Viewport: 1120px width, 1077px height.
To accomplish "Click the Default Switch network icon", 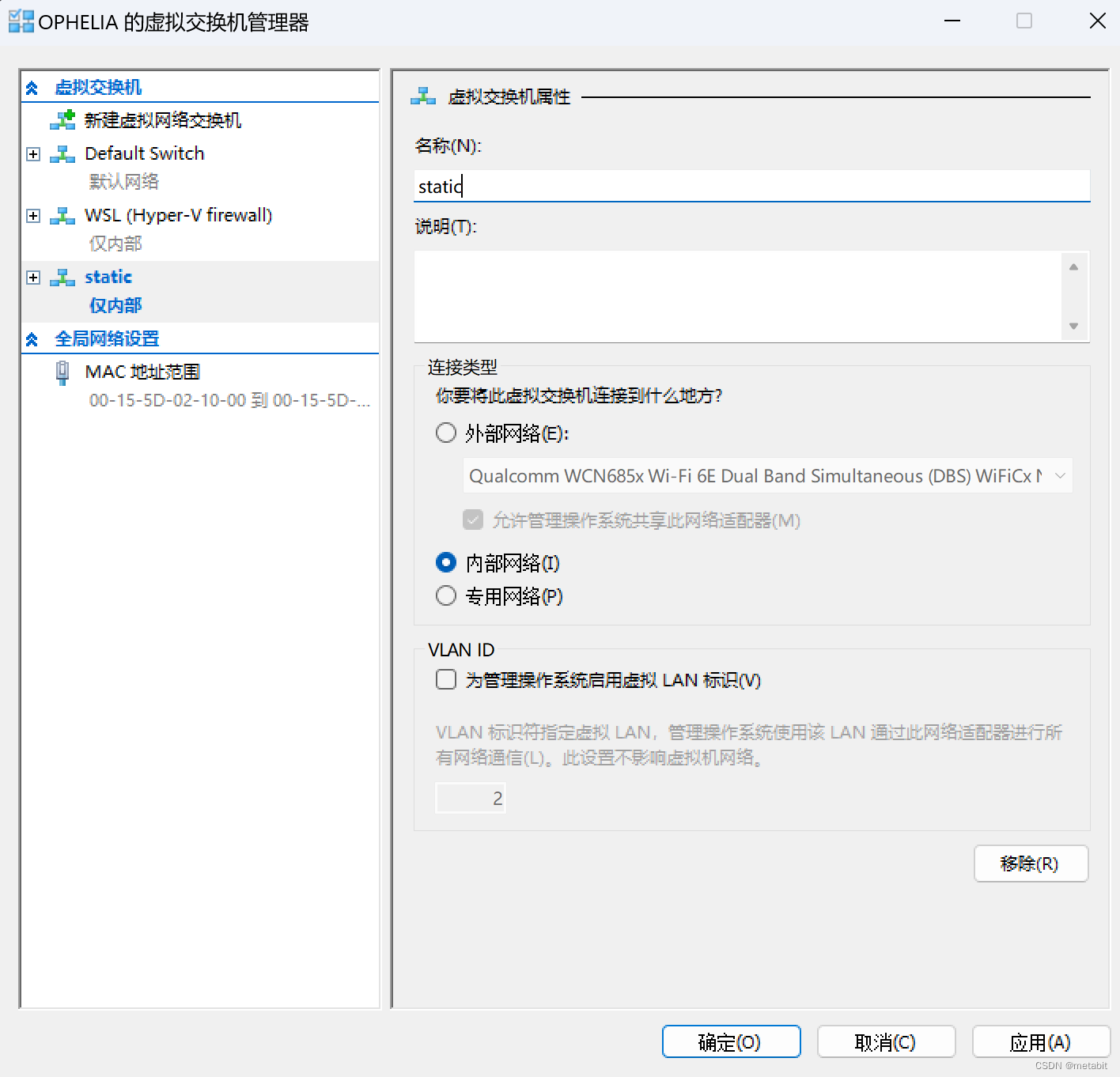I will click(x=62, y=153).
